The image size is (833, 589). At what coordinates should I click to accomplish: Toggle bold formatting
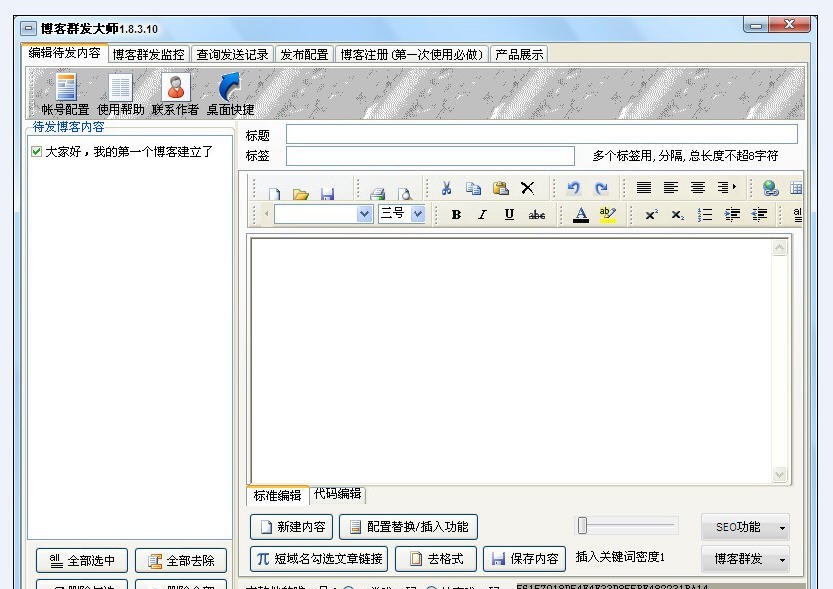tap(456, 215)
